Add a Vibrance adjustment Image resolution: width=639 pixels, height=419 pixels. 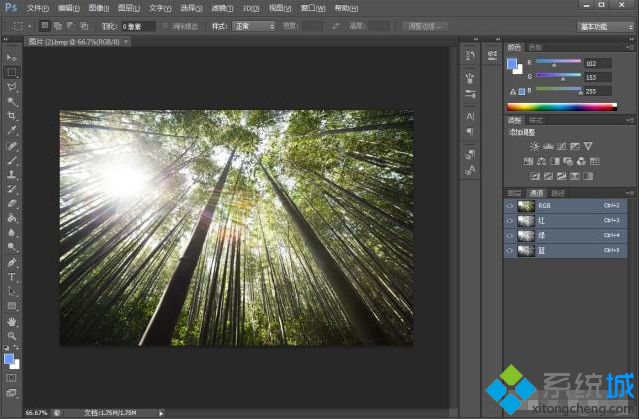click(588, 146)
